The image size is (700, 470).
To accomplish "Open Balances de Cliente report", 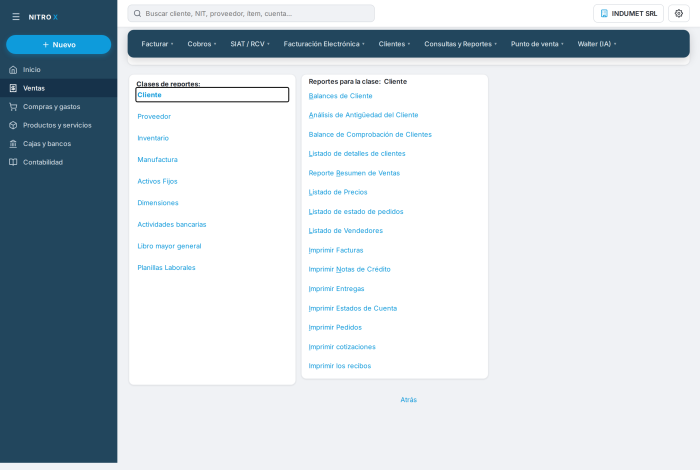I will tap(341, 96).
